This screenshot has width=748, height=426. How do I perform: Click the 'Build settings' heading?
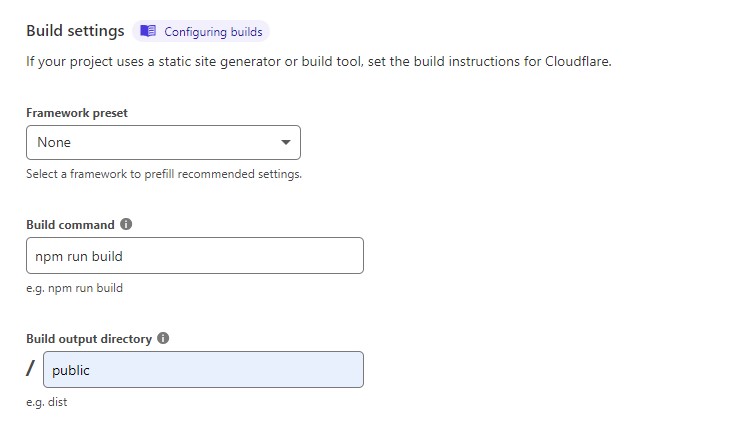point(75,31)
